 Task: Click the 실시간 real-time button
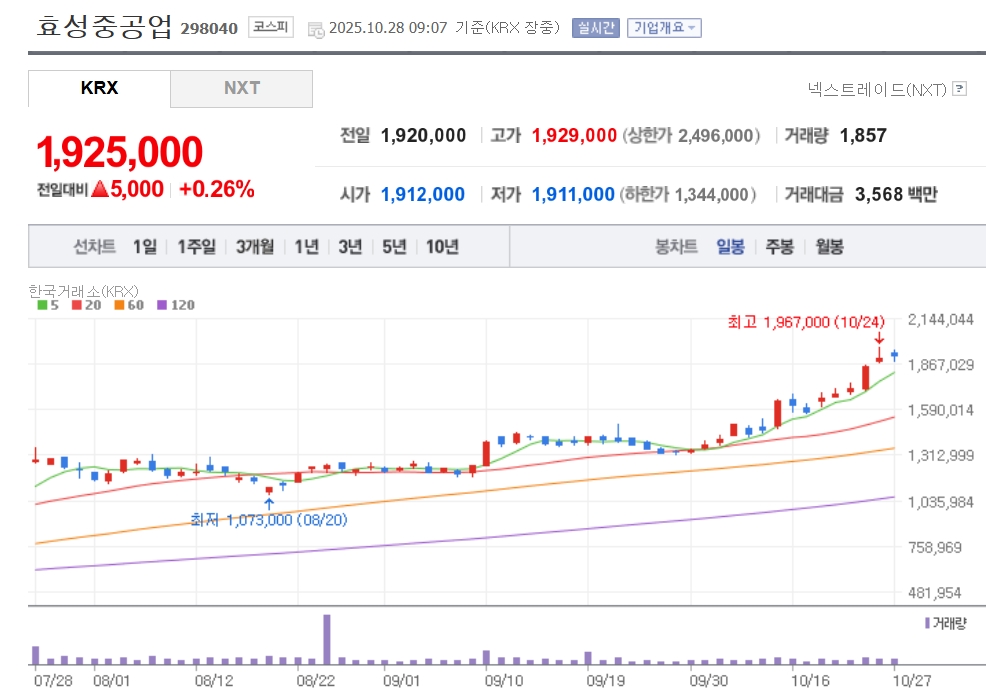pyautogui.click(x=596, y=28)
